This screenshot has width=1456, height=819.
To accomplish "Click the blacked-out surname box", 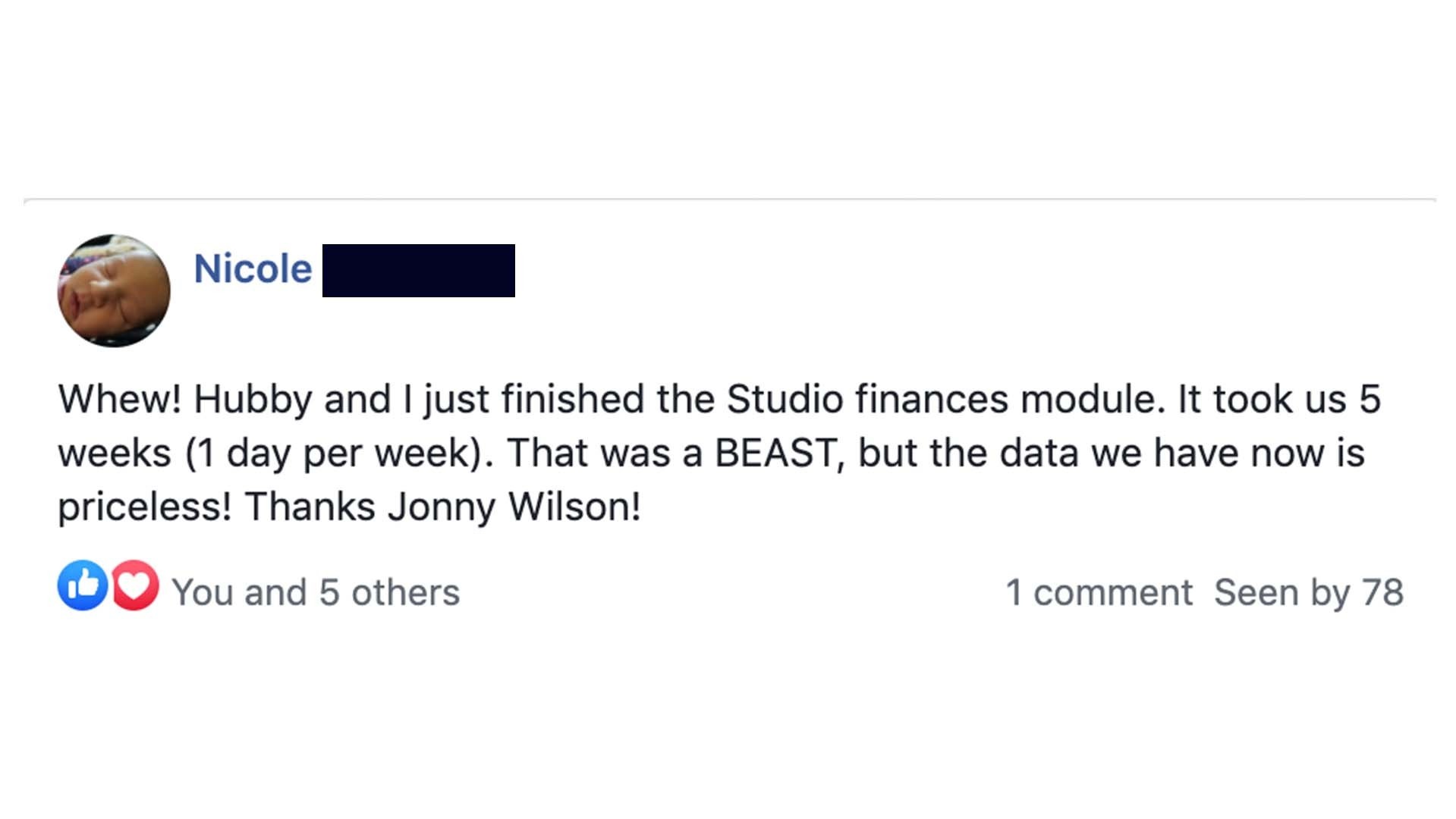I will 418,271.
